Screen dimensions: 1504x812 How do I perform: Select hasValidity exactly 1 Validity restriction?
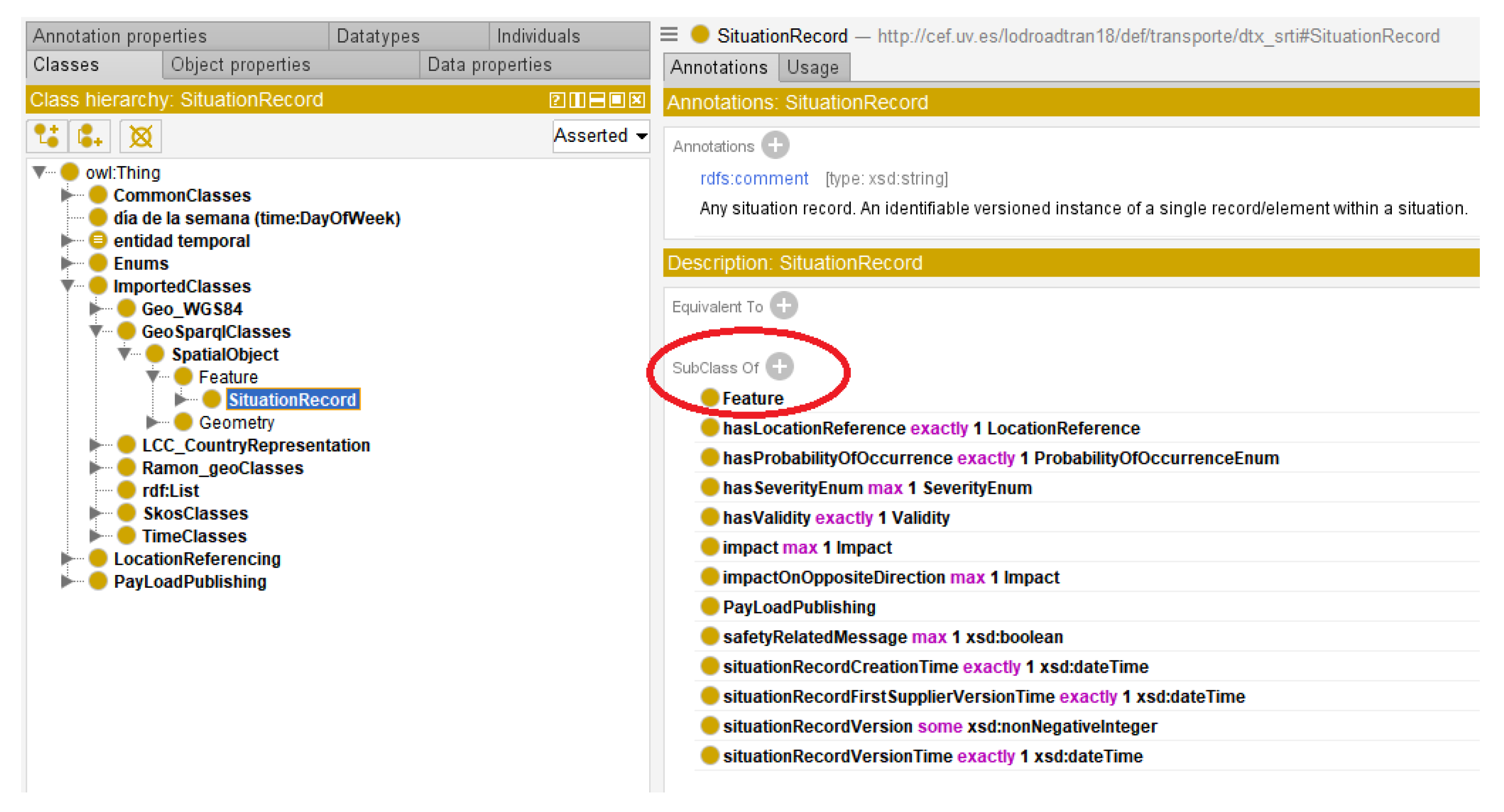pos(835,518)
